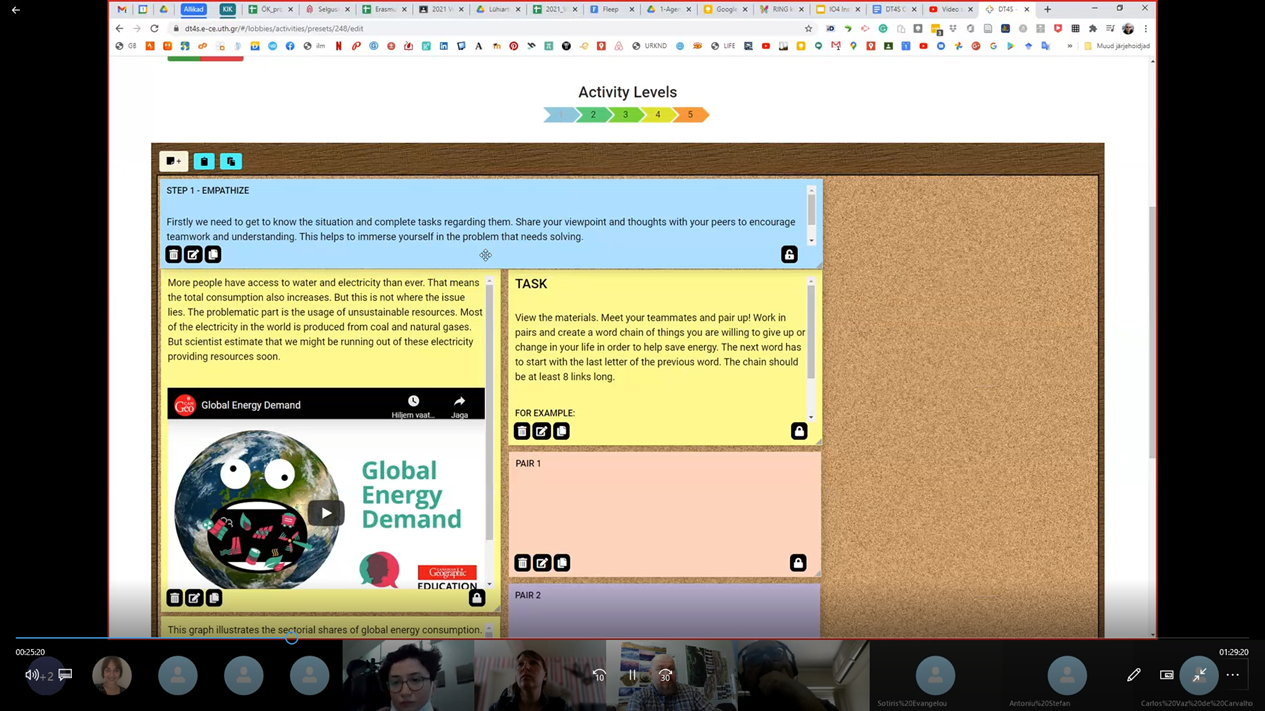Viewport: 1265px width, 711px height.
Task: Click the add new note button
Action: 173,161
